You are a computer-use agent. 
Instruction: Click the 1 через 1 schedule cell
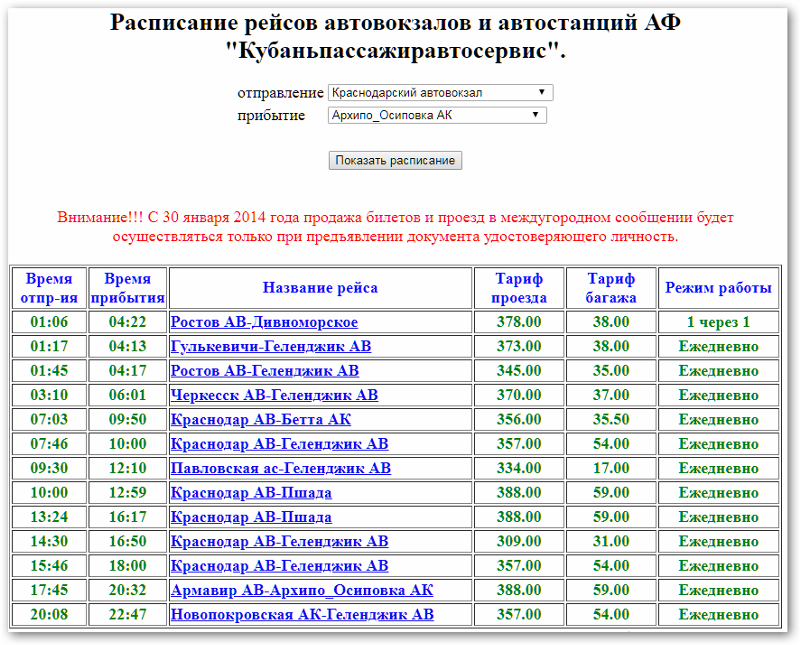[x=718, y=322]
